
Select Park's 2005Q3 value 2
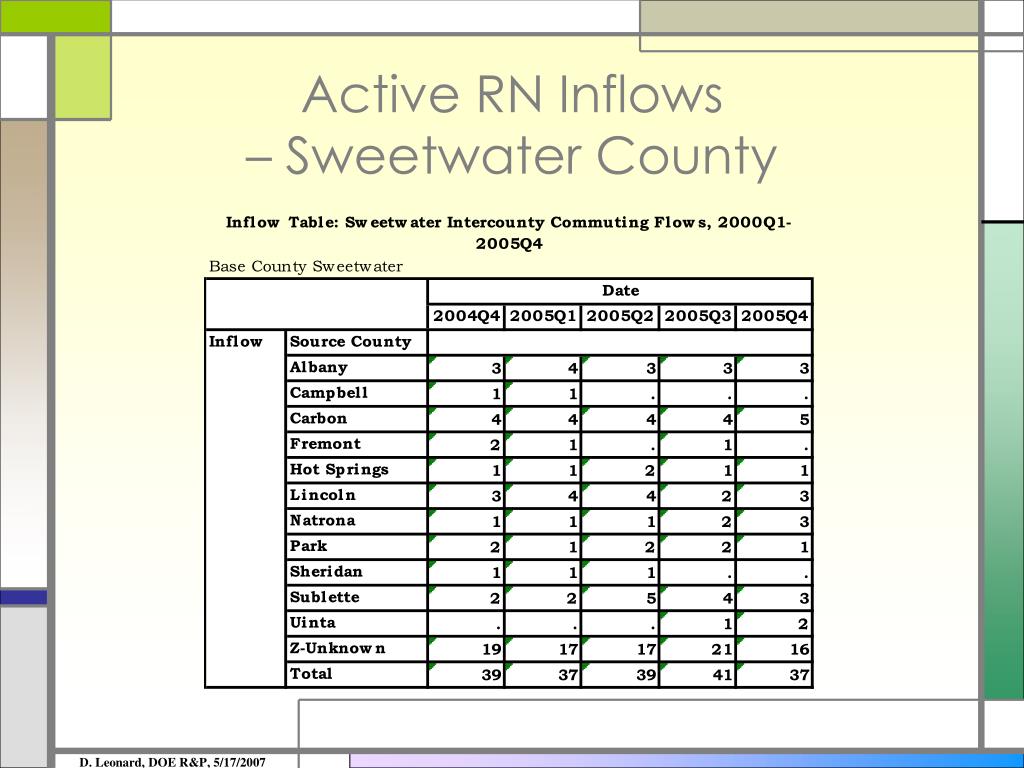pos(726,547)
